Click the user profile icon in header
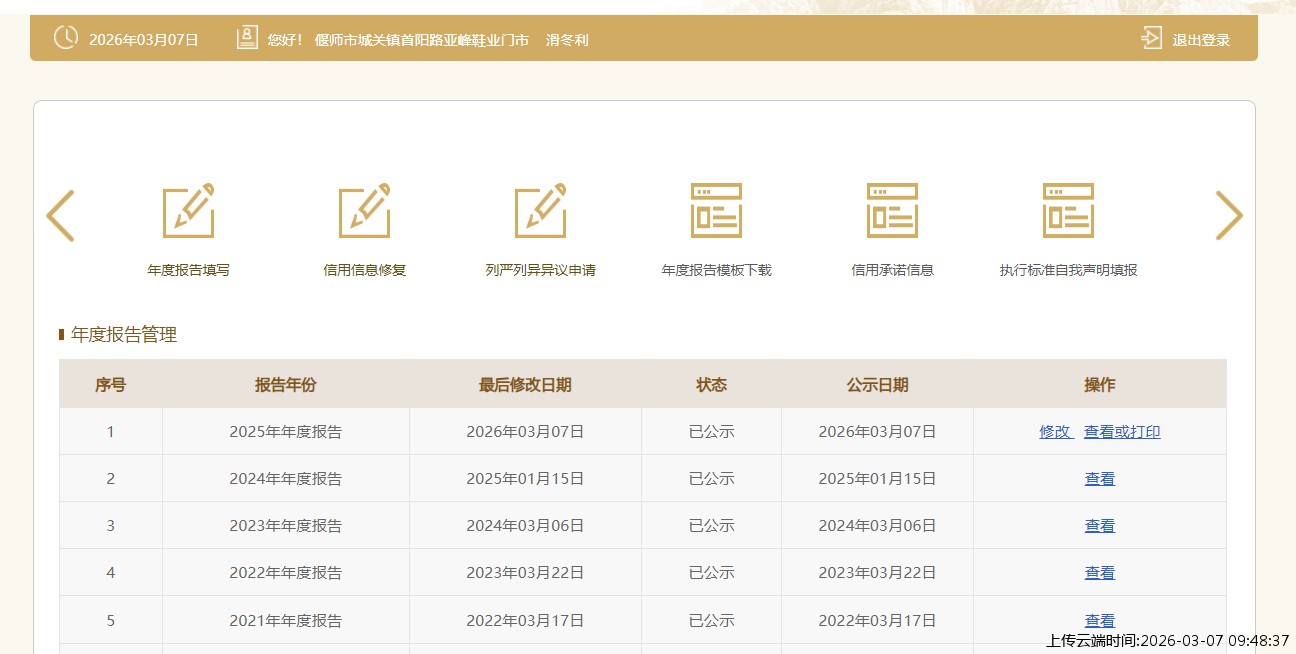The image size is (1296, 654). click(246, 38)
